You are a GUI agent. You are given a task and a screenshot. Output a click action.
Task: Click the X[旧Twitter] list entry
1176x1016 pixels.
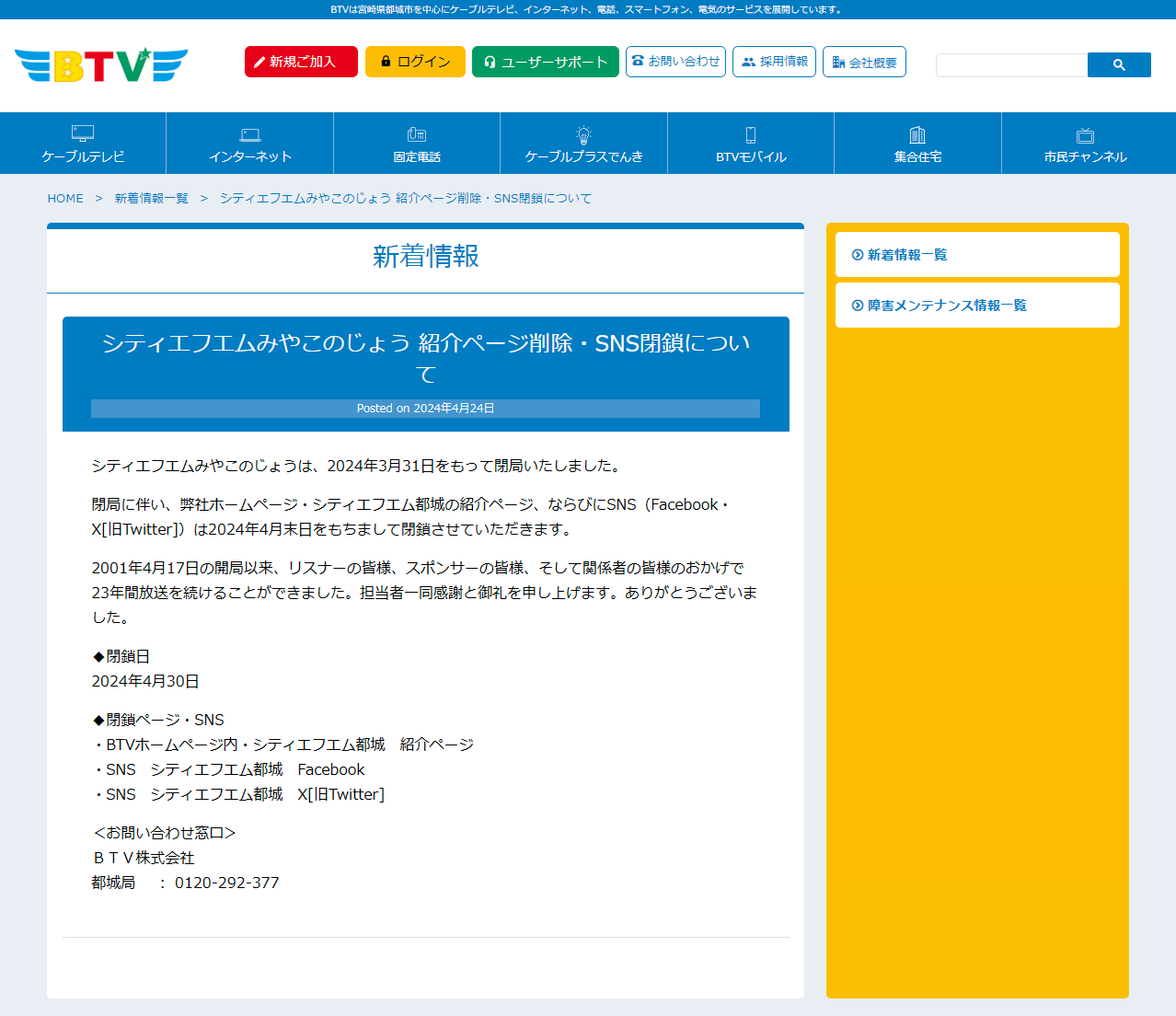coord(238,794)
